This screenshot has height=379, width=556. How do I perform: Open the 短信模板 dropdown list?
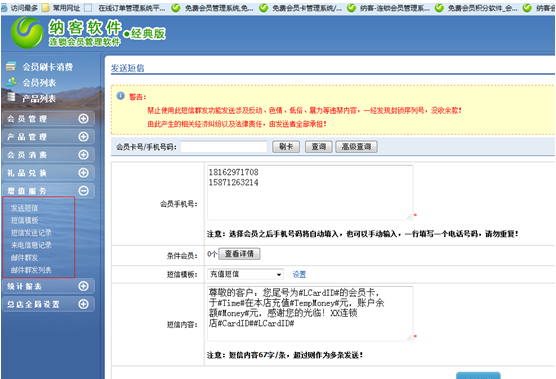click(245, 274)
